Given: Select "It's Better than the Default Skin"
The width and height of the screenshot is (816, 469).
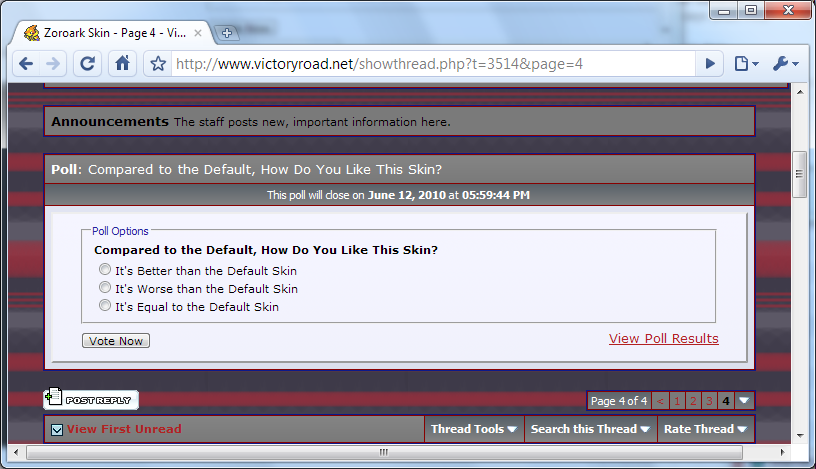Looking at the screenshot, I should pyautogui.click(x=105, y=270).
